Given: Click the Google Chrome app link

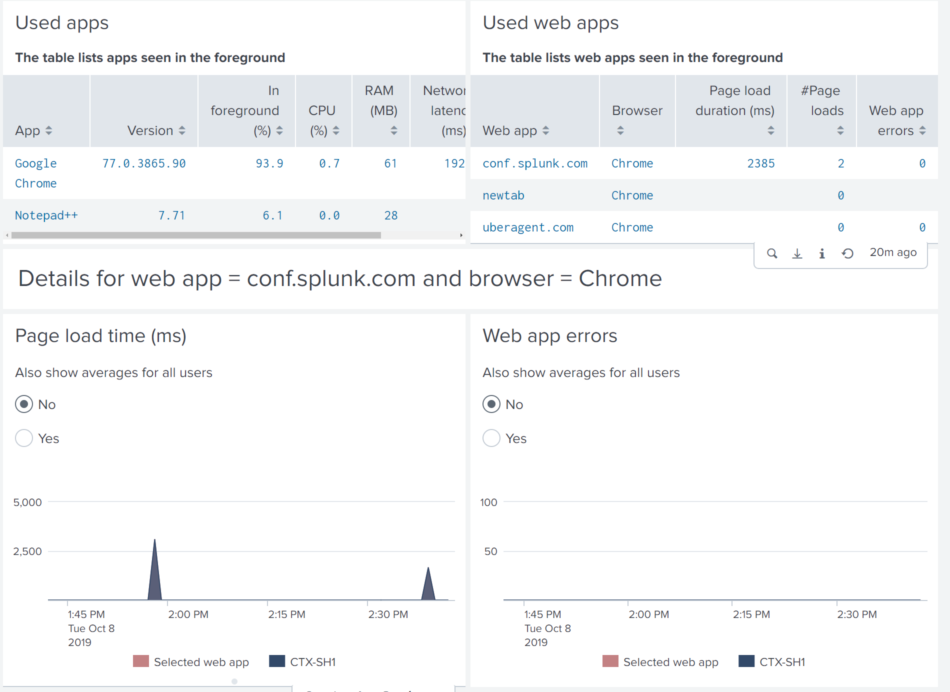Looking at the screenshot, I should click(x=36, y=173).
